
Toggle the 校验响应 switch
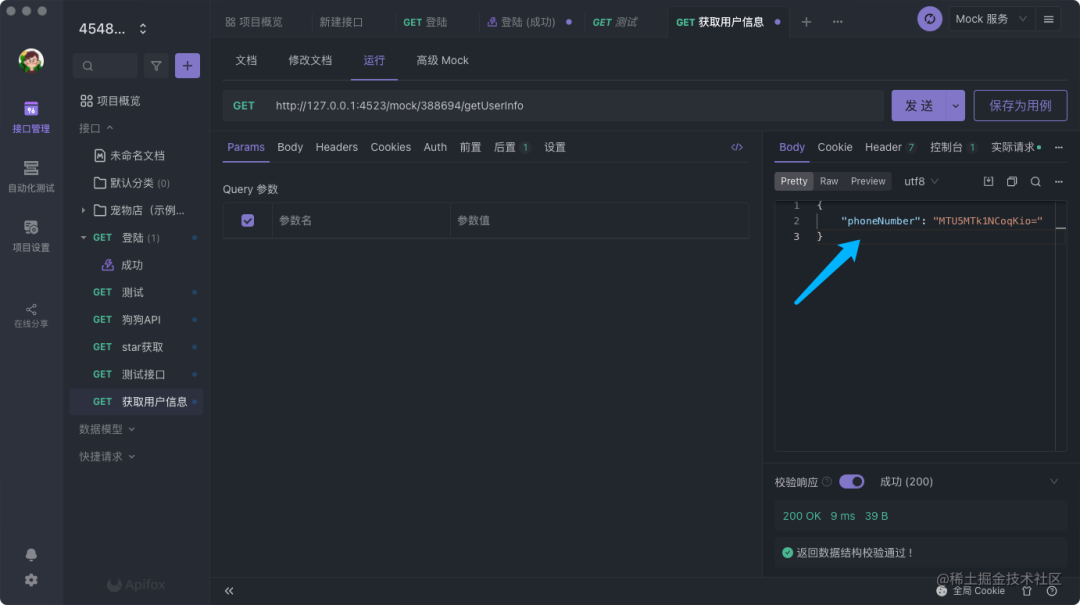[852, 482]
